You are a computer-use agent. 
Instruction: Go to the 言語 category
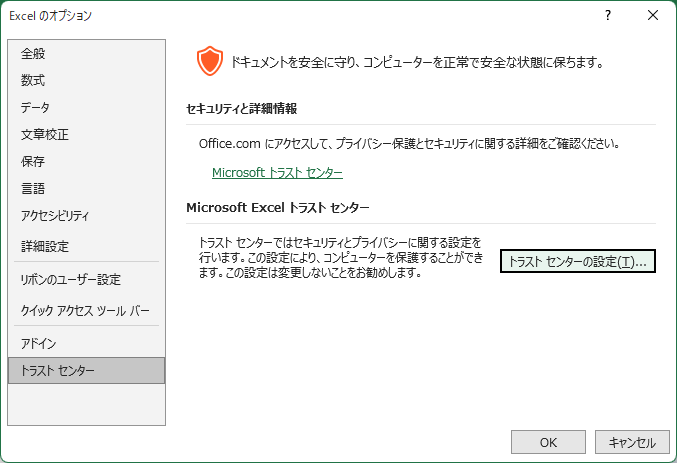tap(33, 188)
